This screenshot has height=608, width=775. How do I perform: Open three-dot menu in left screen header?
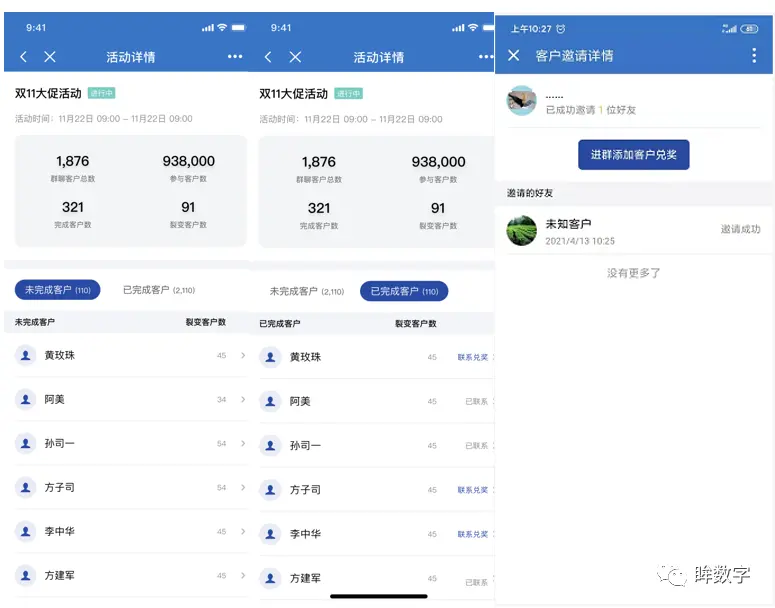(235, 57)
